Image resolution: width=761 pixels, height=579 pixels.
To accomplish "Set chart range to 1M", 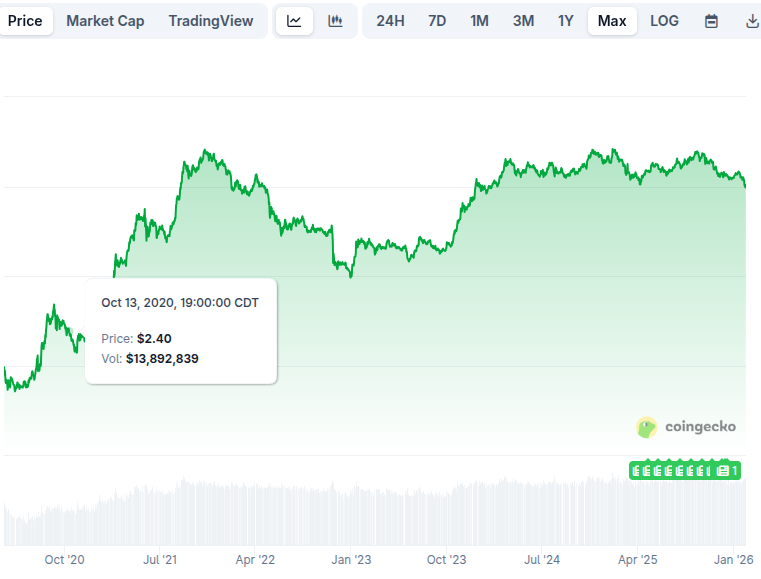I will 479,21.
